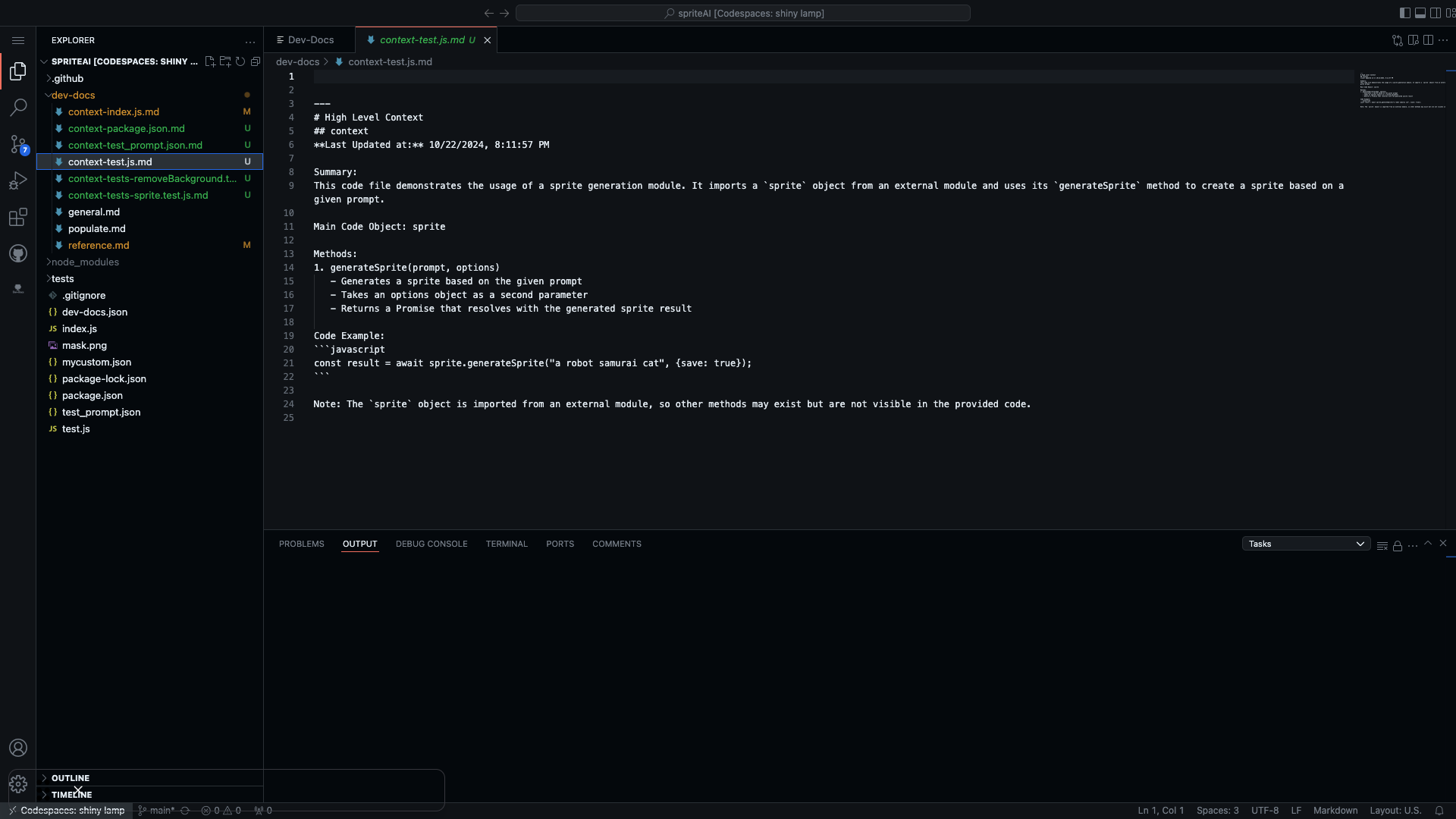The height and width of the screenshot is (819, 1456).
Task: Open the Tasks dropdown in Output panel
Action: tap(1305, 544)
